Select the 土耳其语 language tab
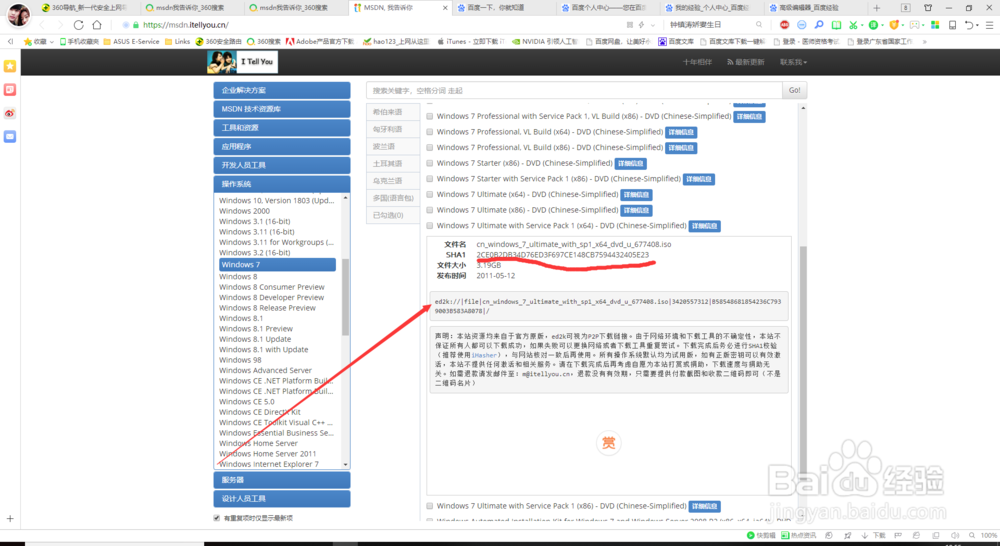 (x=393, y=163)
